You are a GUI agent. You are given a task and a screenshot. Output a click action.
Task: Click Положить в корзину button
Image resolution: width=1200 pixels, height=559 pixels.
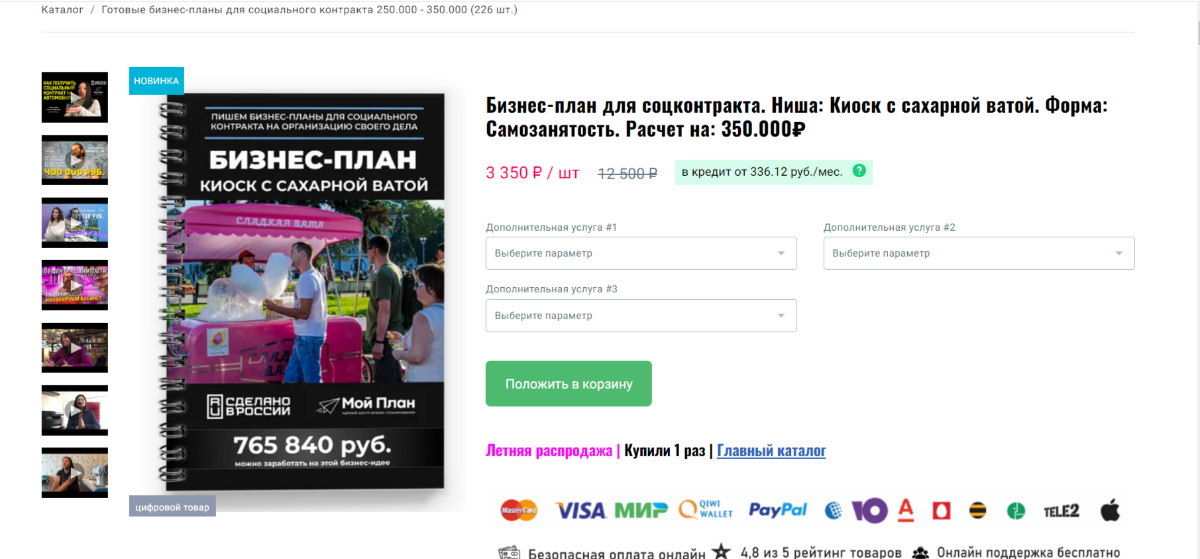pyautogui.click(x=569, y=383)
